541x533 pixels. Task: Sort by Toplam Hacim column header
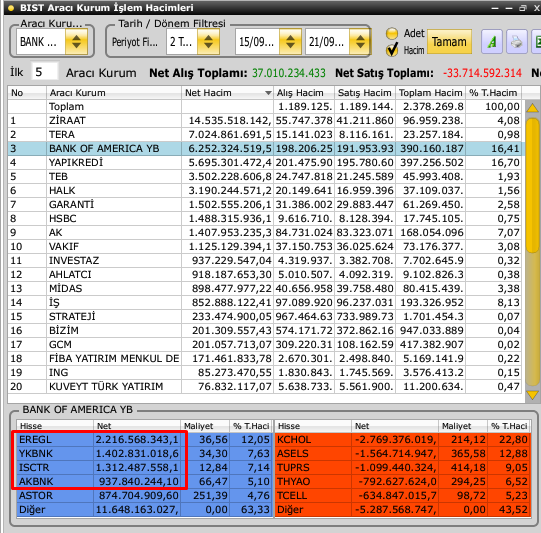point(431,93)
